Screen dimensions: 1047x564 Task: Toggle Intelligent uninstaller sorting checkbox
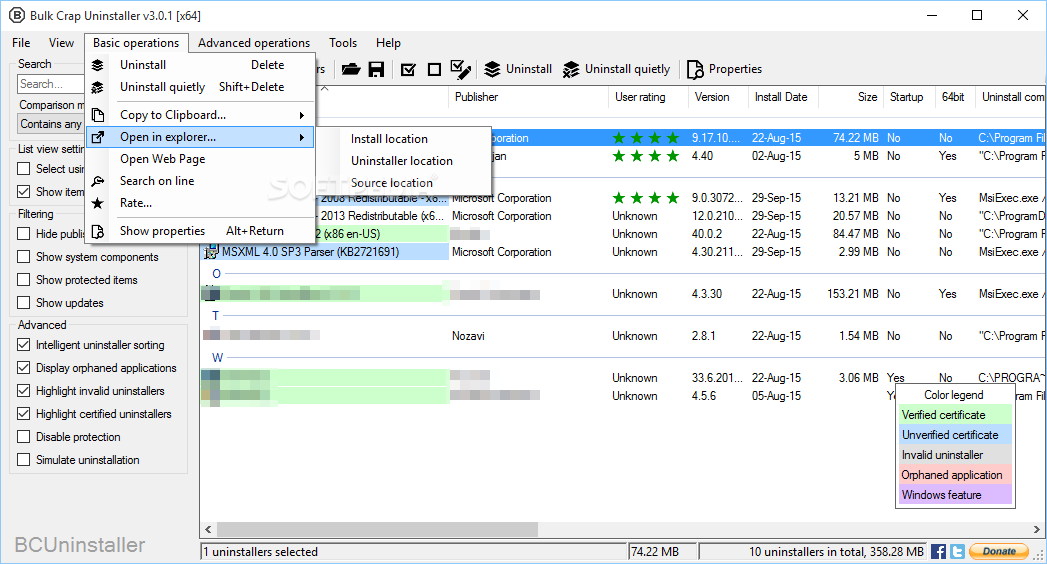(x=23, y=345)
